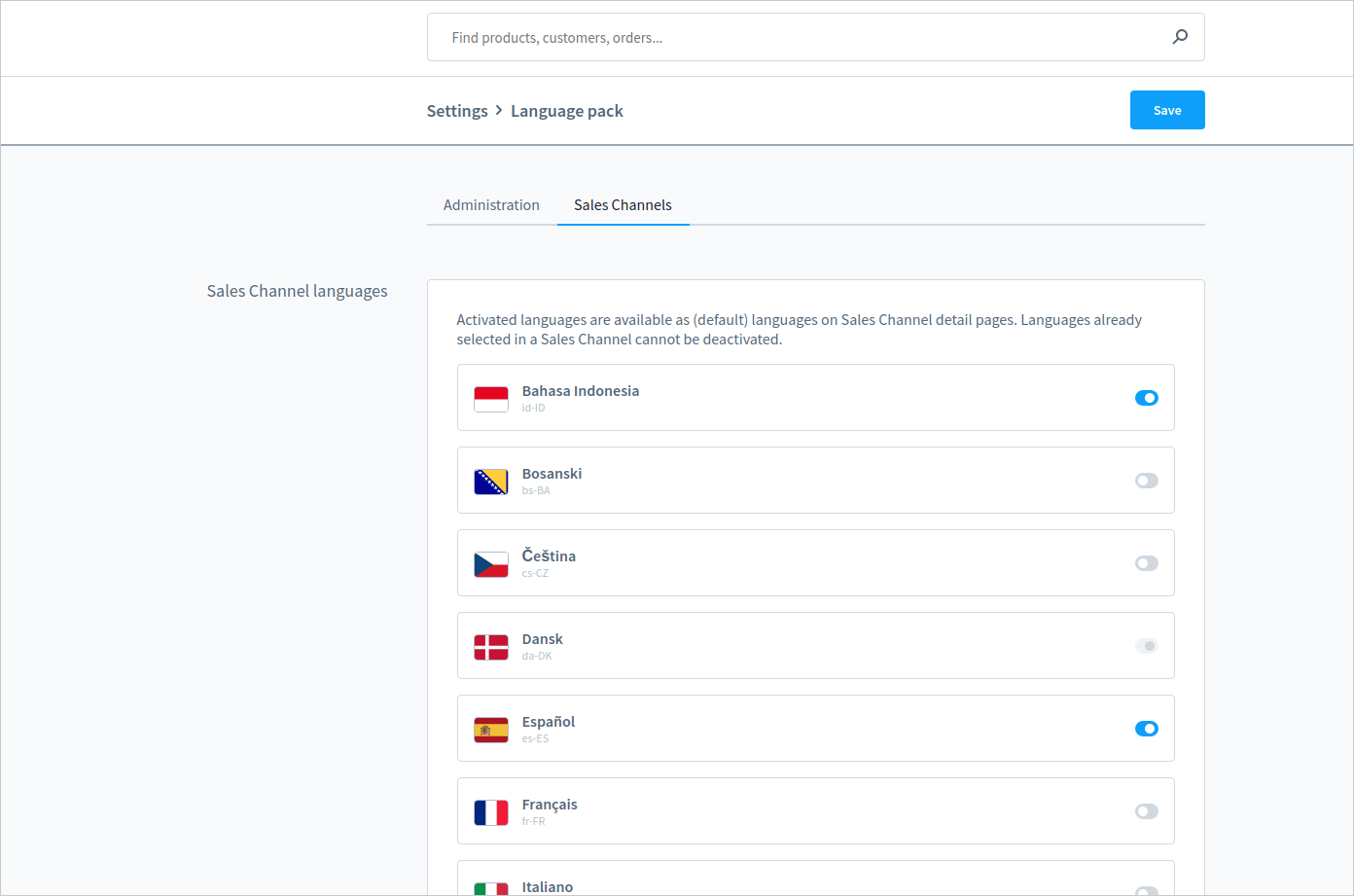This screenshot has height=896, width=1354.
Task: Disable the Bahasa Indonesia language toggle
Action: point(1147,398)
